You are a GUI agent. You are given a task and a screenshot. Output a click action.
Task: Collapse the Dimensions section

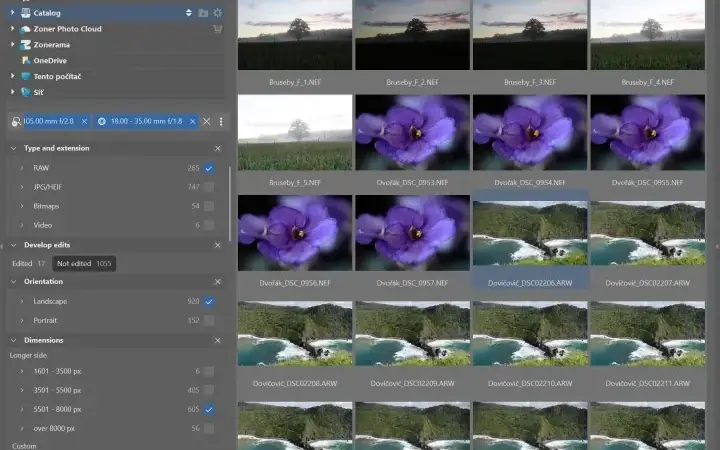click(13, 340)
